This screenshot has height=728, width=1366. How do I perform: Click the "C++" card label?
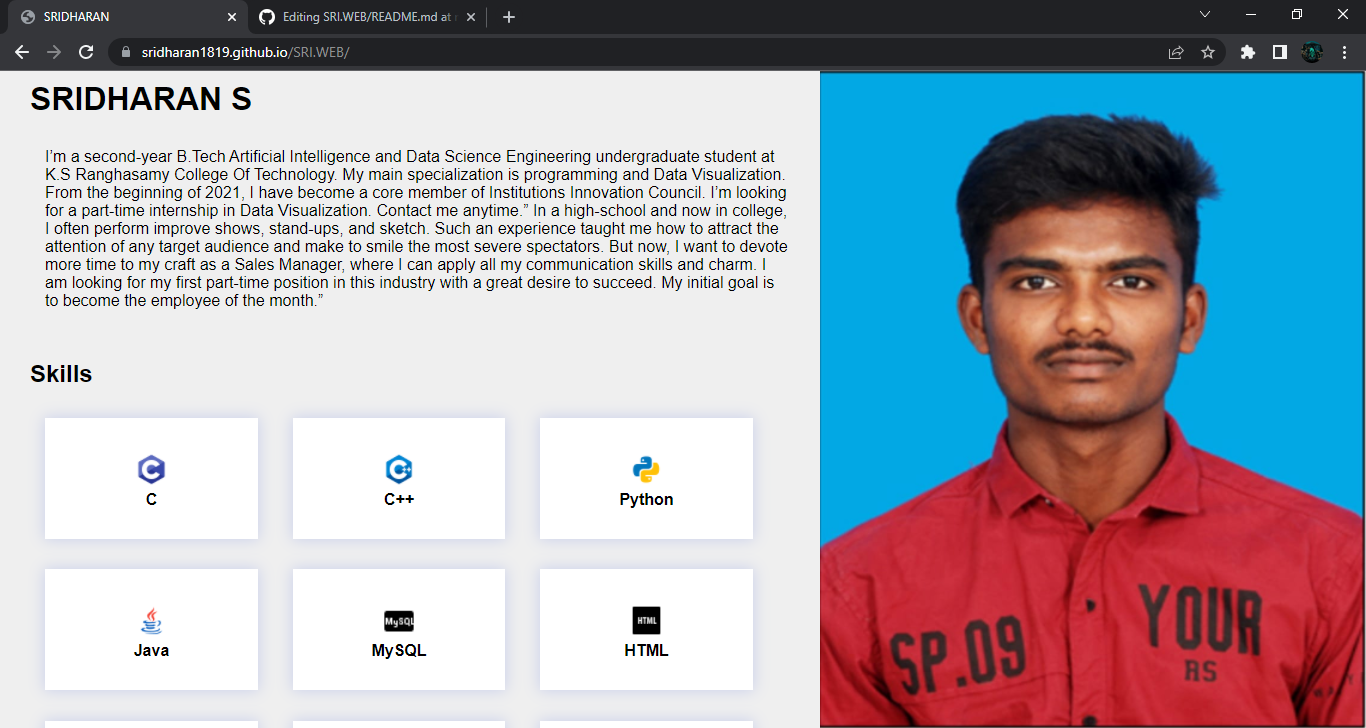[399, 500]
